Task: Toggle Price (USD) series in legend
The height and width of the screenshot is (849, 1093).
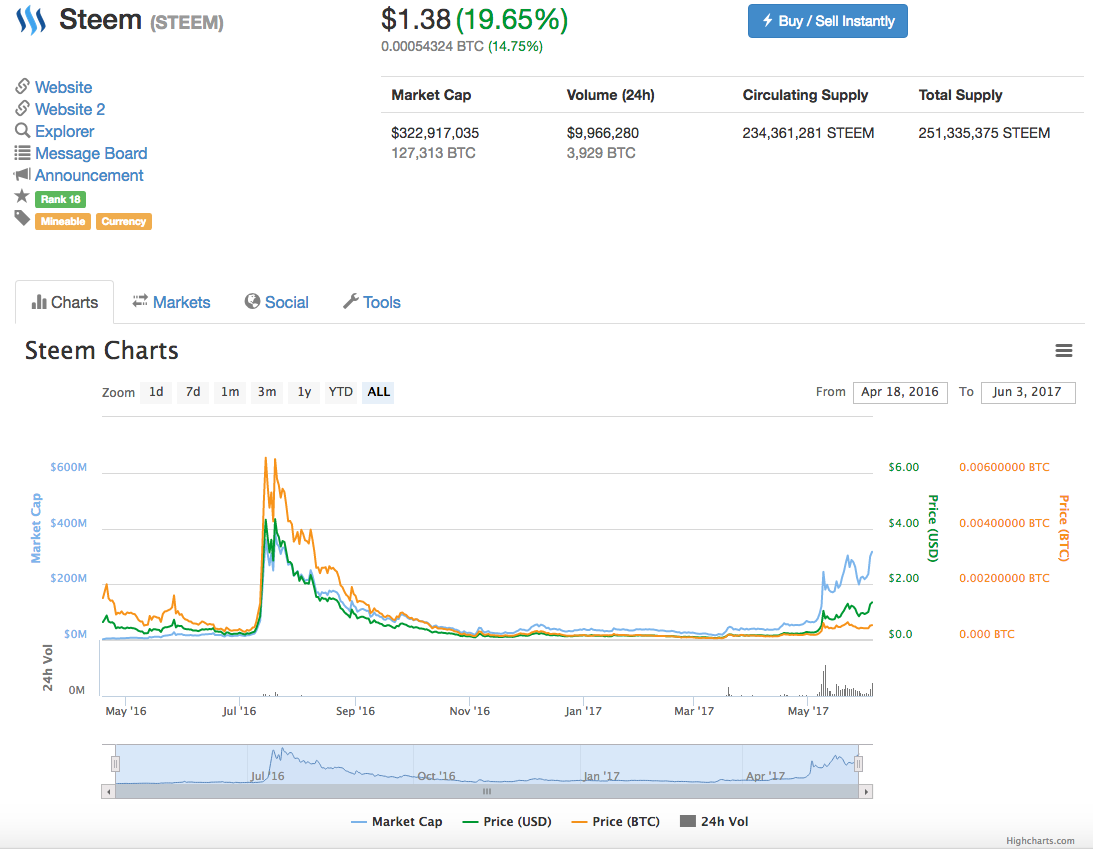Action: click(507, 822)
